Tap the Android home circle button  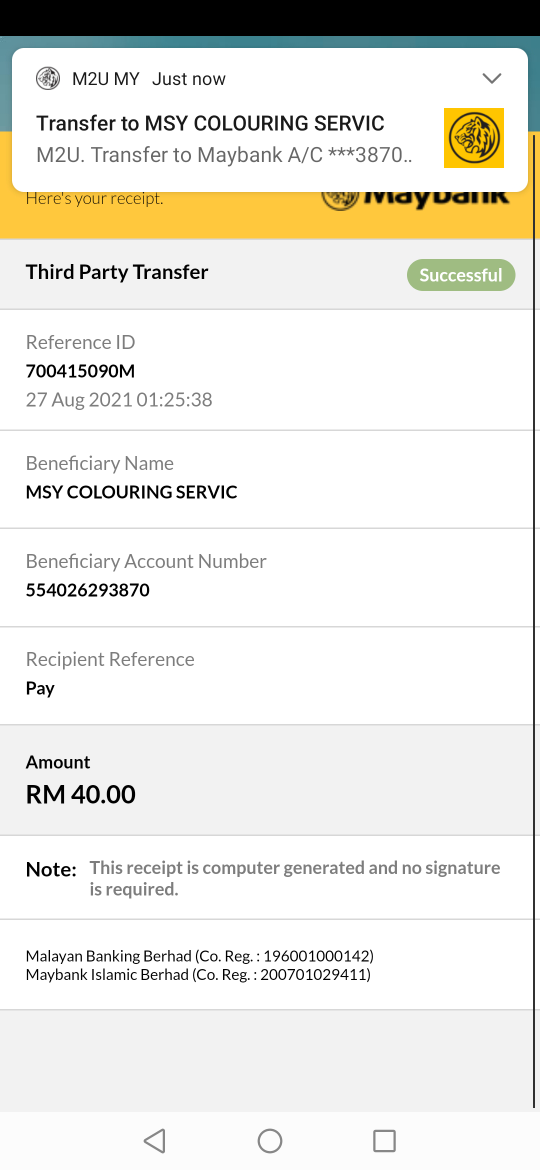270,1140
